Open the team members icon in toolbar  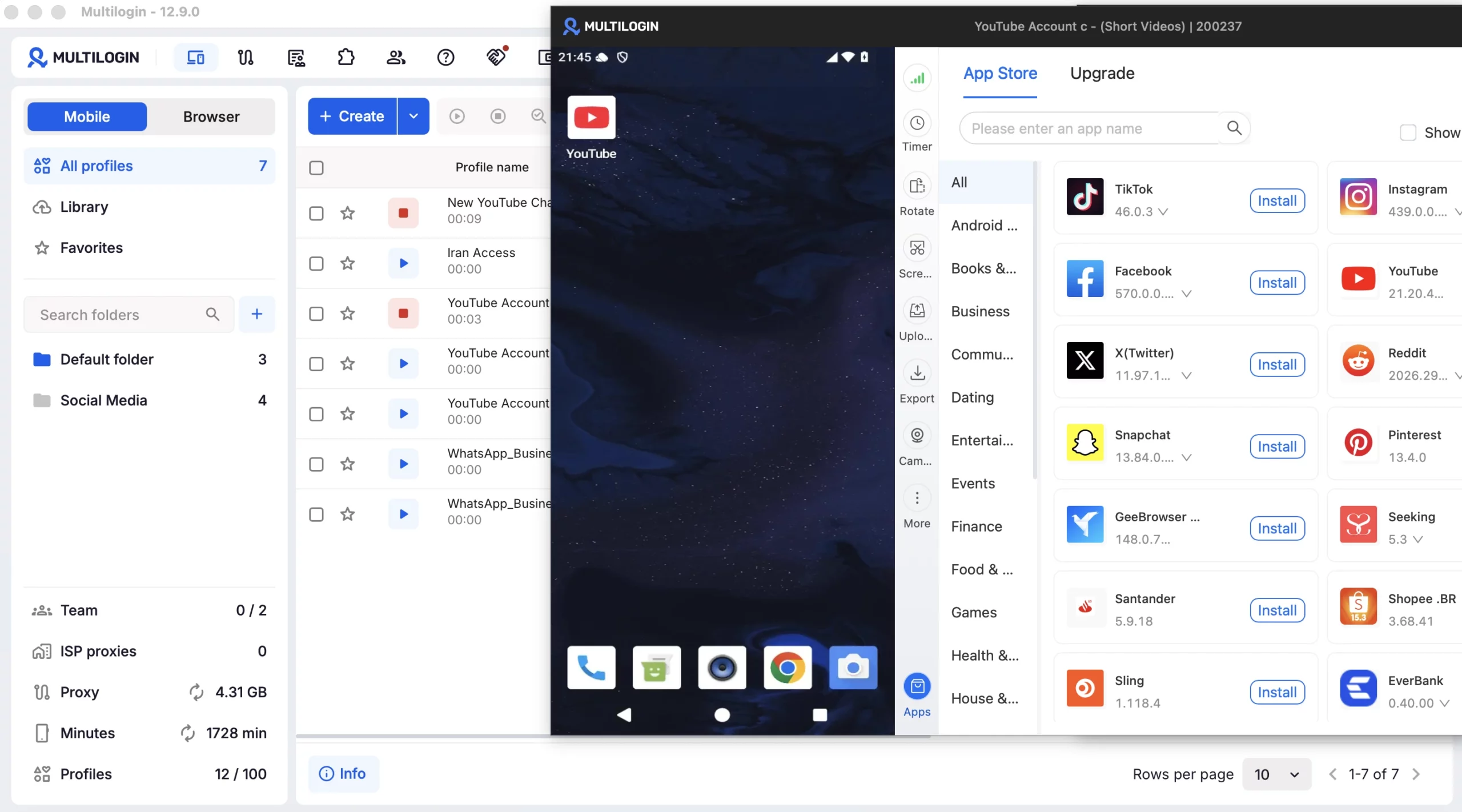pyautogui.click(x=396, y=57)
